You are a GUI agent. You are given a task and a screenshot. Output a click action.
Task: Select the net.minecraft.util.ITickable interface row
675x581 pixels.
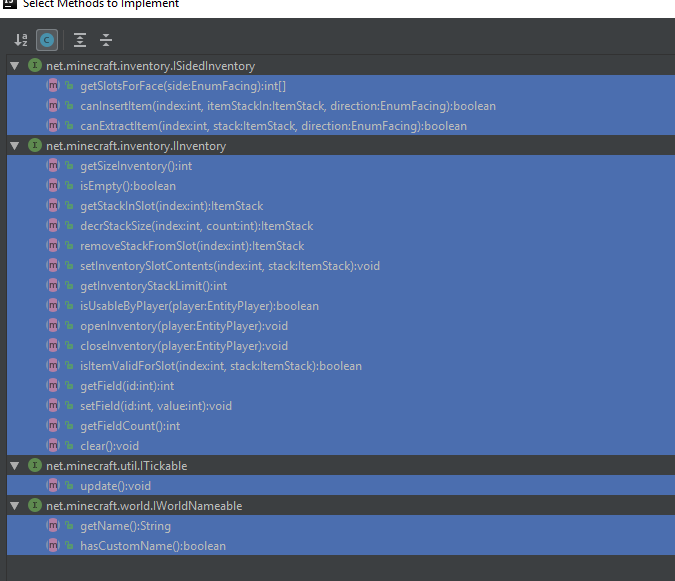116,466
